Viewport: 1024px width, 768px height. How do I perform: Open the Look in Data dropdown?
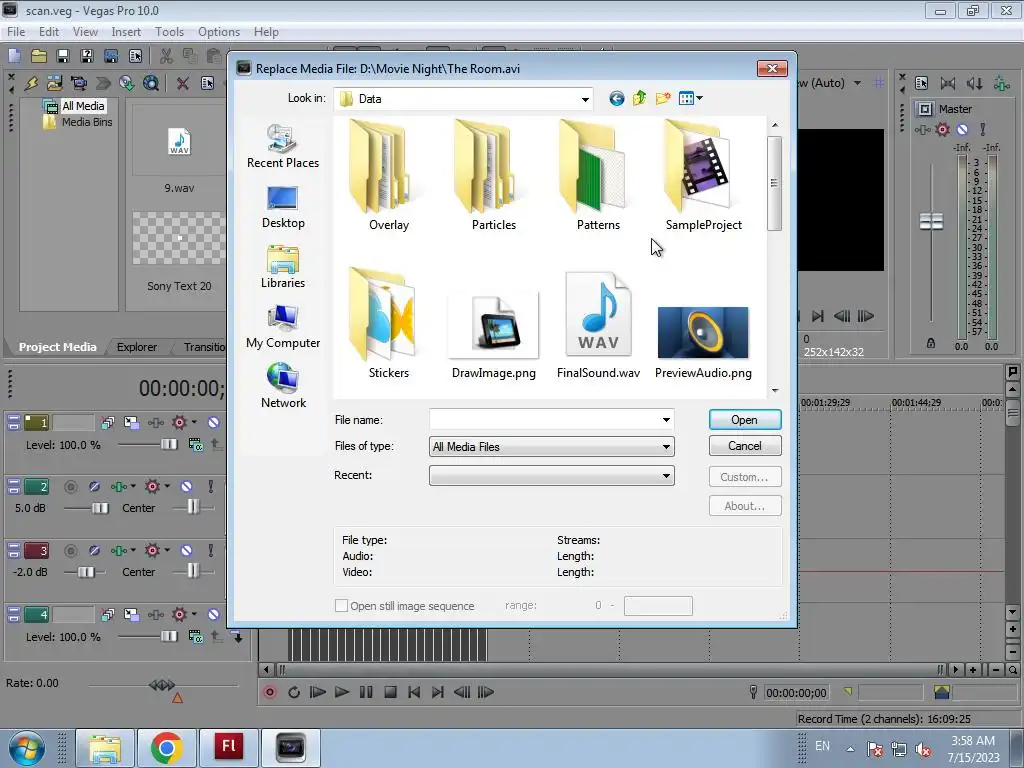[x=585, y=99]
